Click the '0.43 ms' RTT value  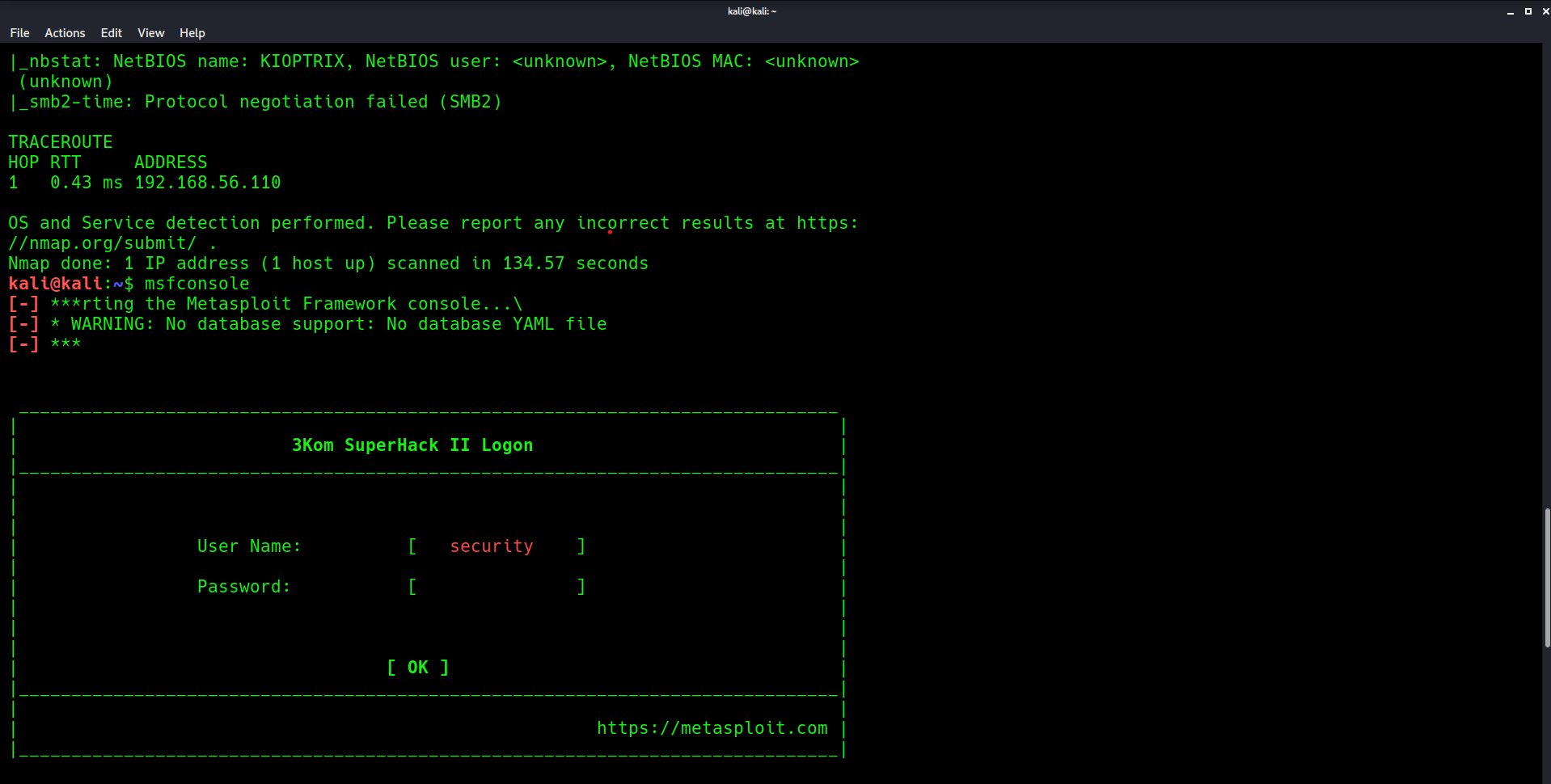[87, 183]
